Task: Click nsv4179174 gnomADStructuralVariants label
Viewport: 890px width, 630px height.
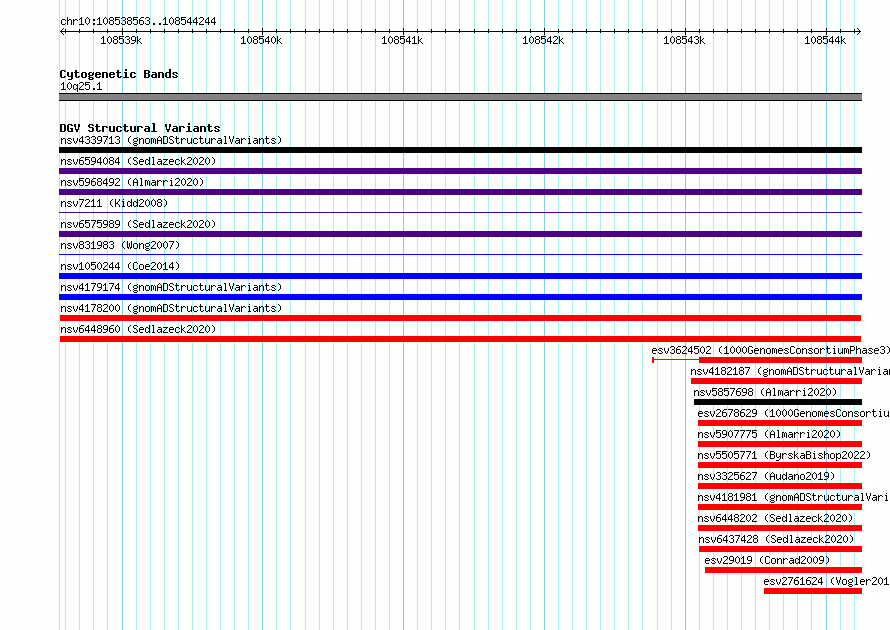Action: coord(171,287)
